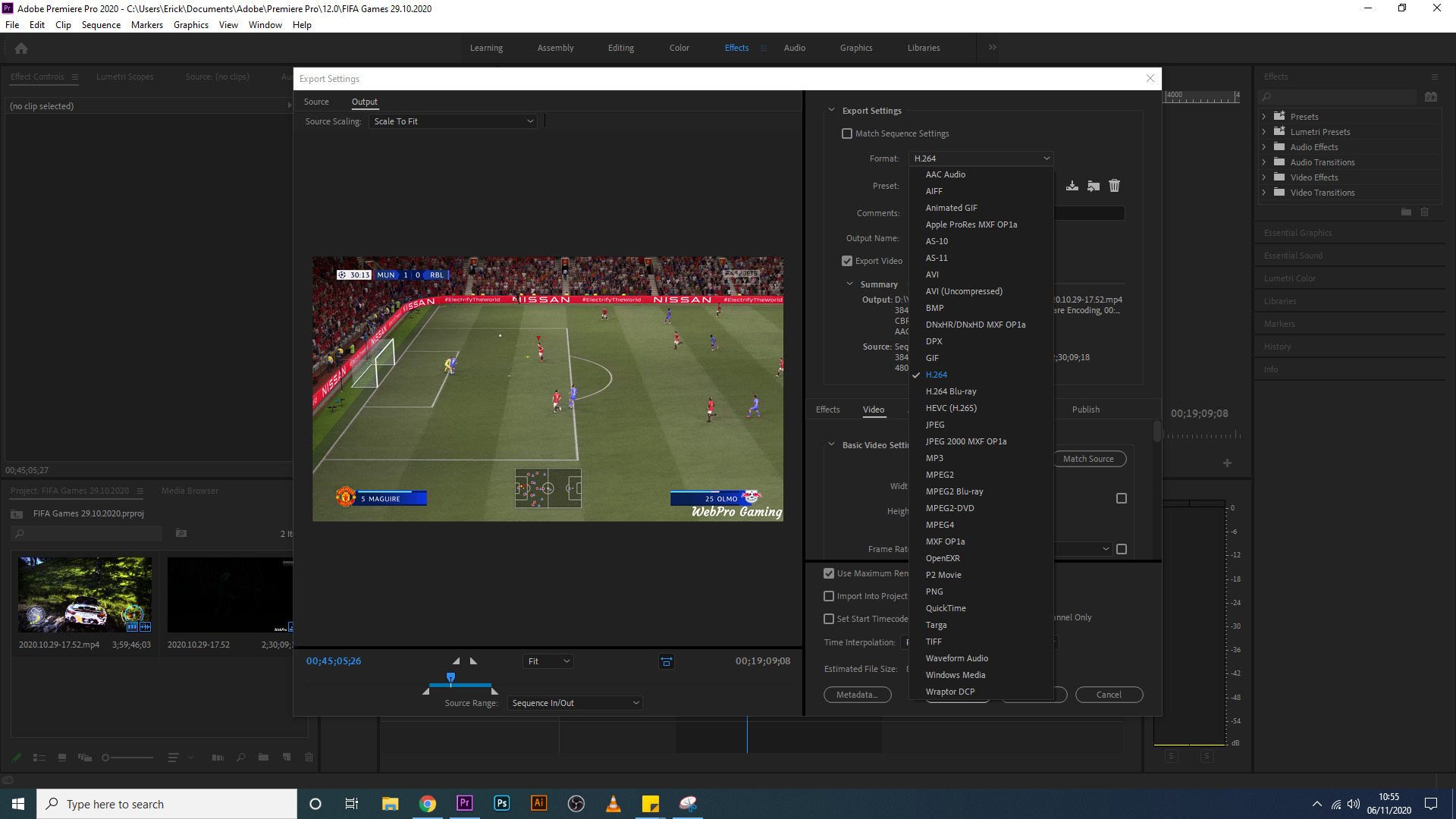1456x819 pixels.
Task: Click the notification center icon
Action: click(1431, 804)
